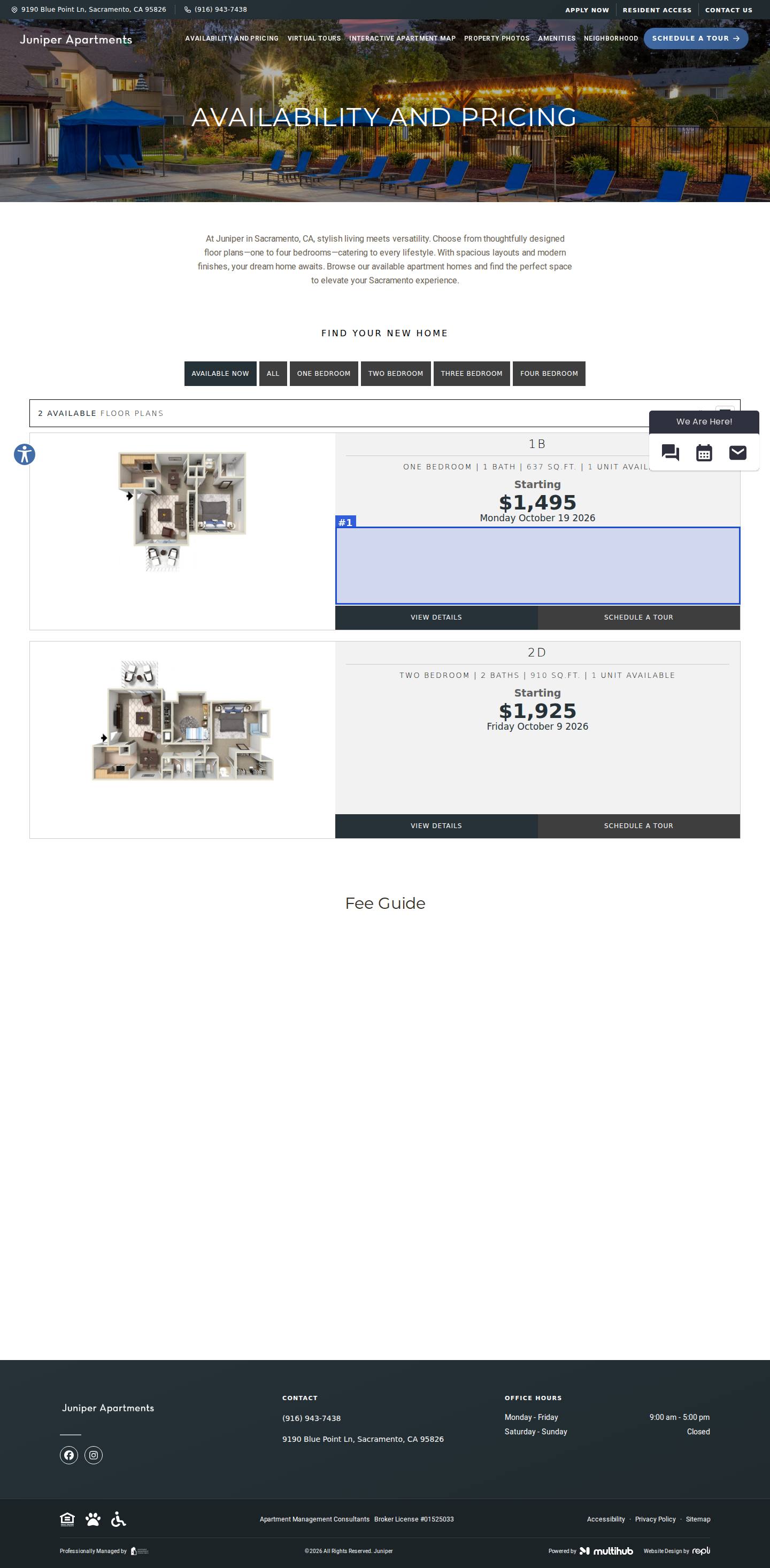770x1568 pixels.
Task: View details for the 2D floor plan
Action: click(x=436, y=826)
